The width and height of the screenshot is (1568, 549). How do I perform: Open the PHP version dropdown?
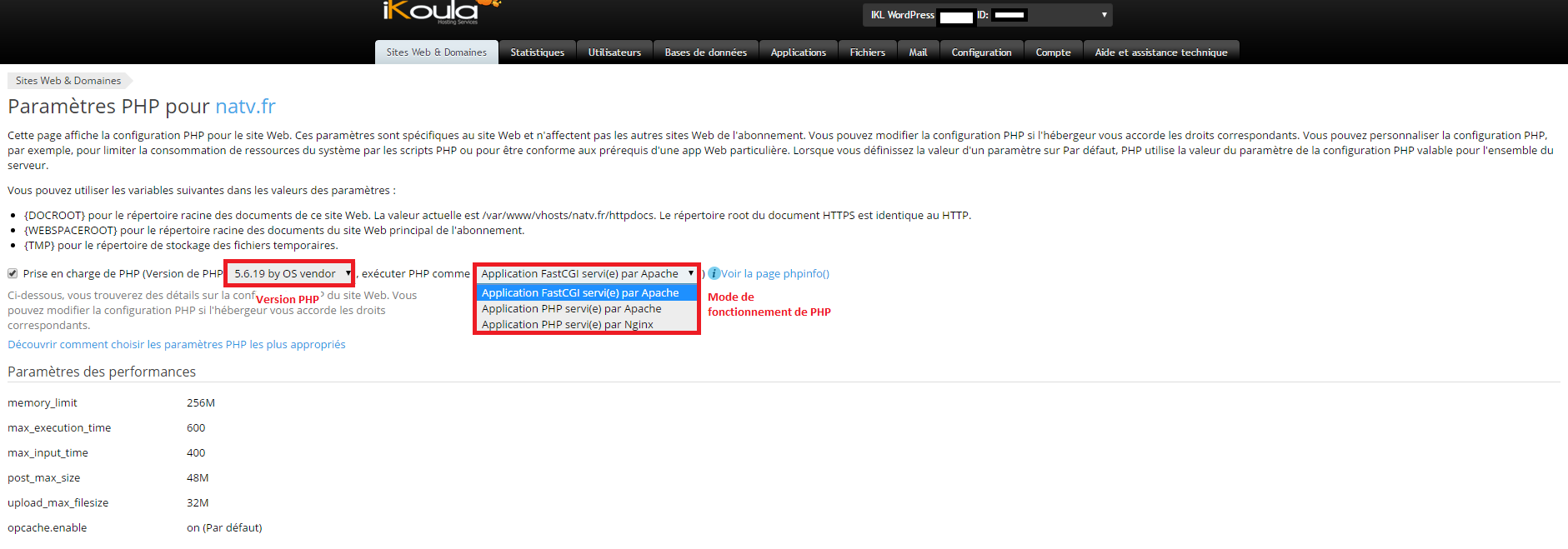pyautogui.click(x=291, y=274)
